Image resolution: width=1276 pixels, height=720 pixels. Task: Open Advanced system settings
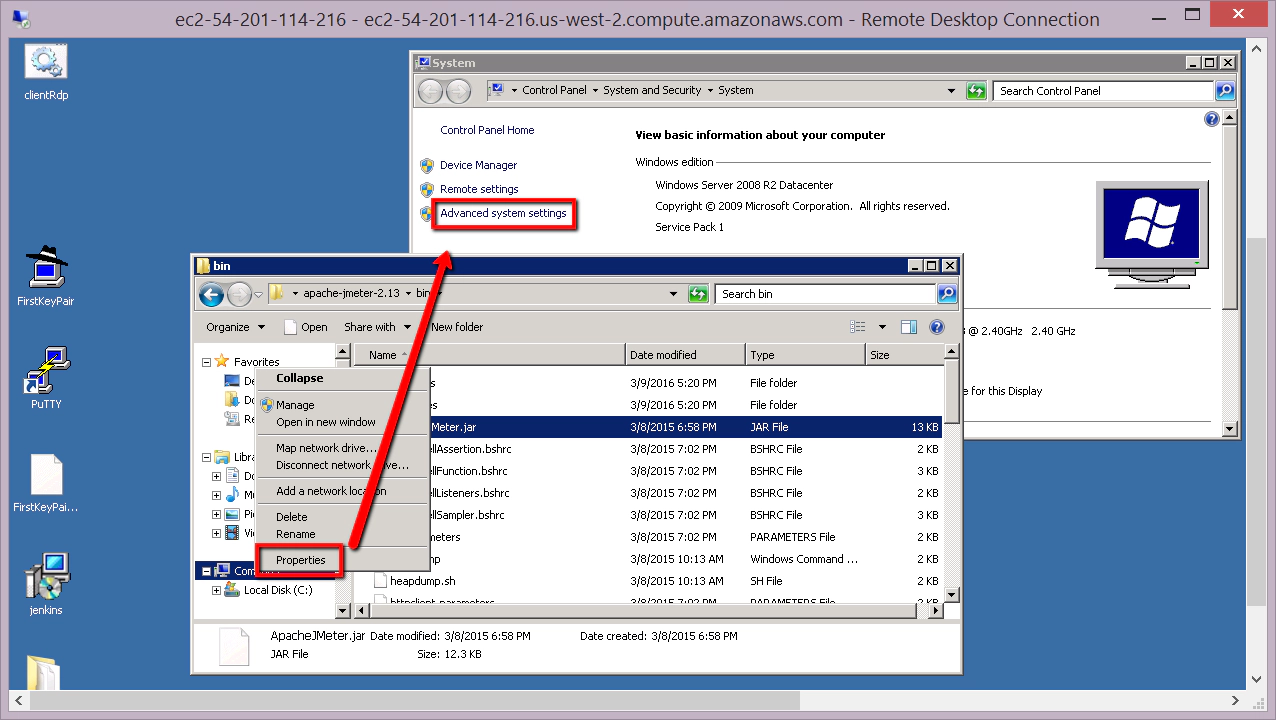[x=504, y=214]
